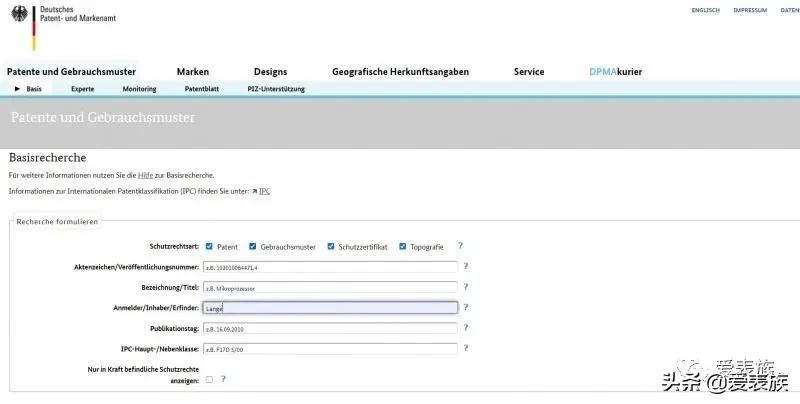This screenshot has height=404, width=800.
Task: Show help for Anmelder/Inhaber/Erfinder field
Action: (x=466, y=308)
